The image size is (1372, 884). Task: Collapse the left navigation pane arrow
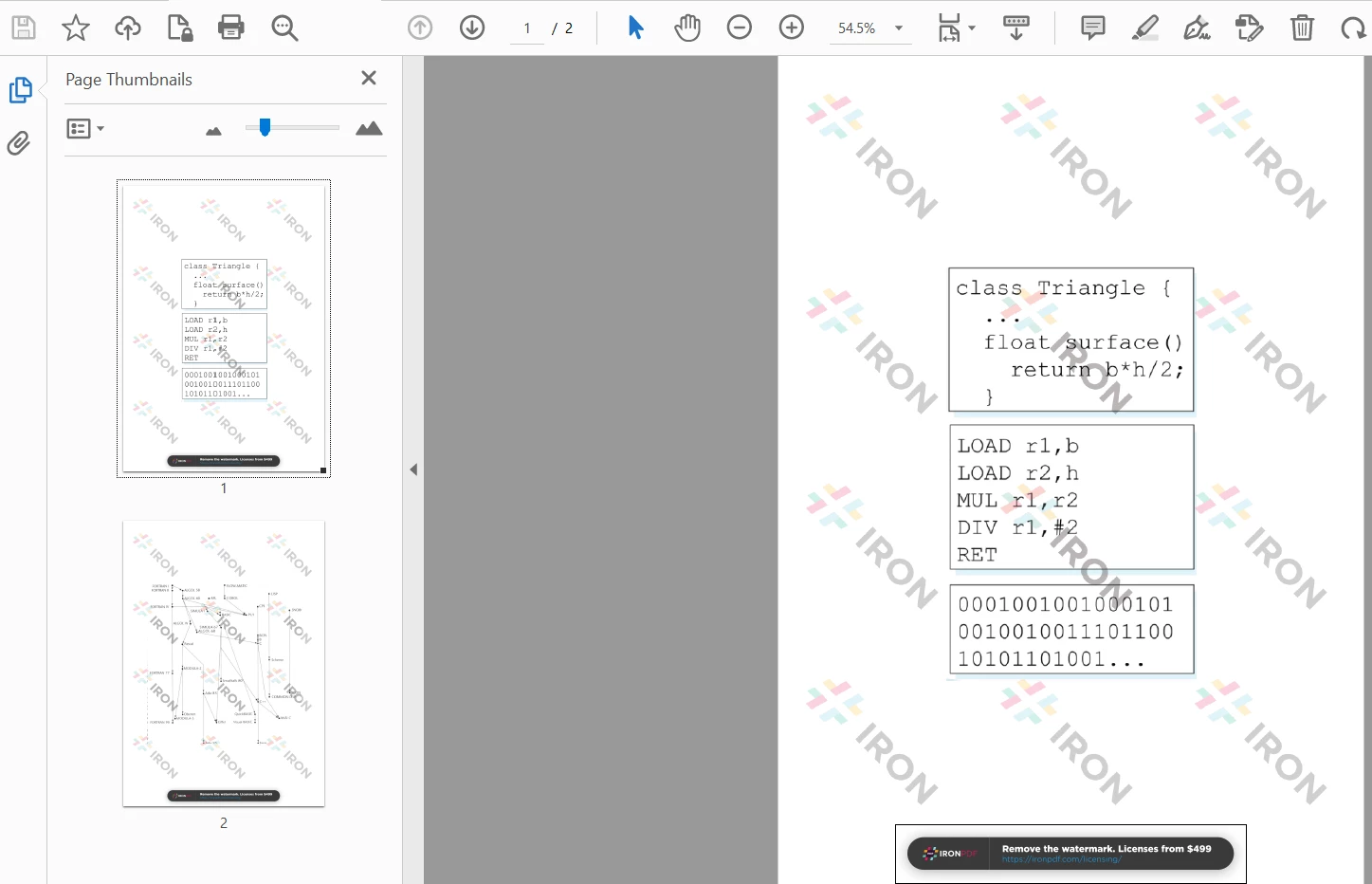[413, 470]
